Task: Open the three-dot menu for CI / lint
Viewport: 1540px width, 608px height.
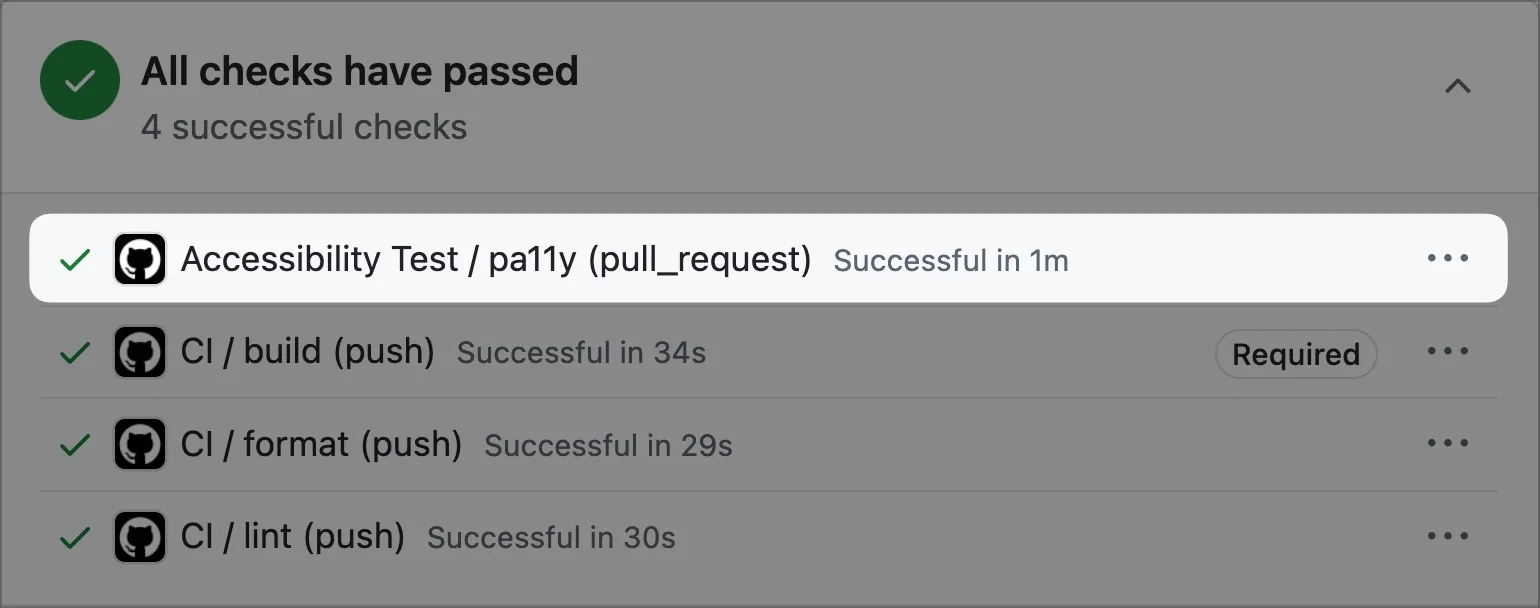Action: coord(1449,536)
